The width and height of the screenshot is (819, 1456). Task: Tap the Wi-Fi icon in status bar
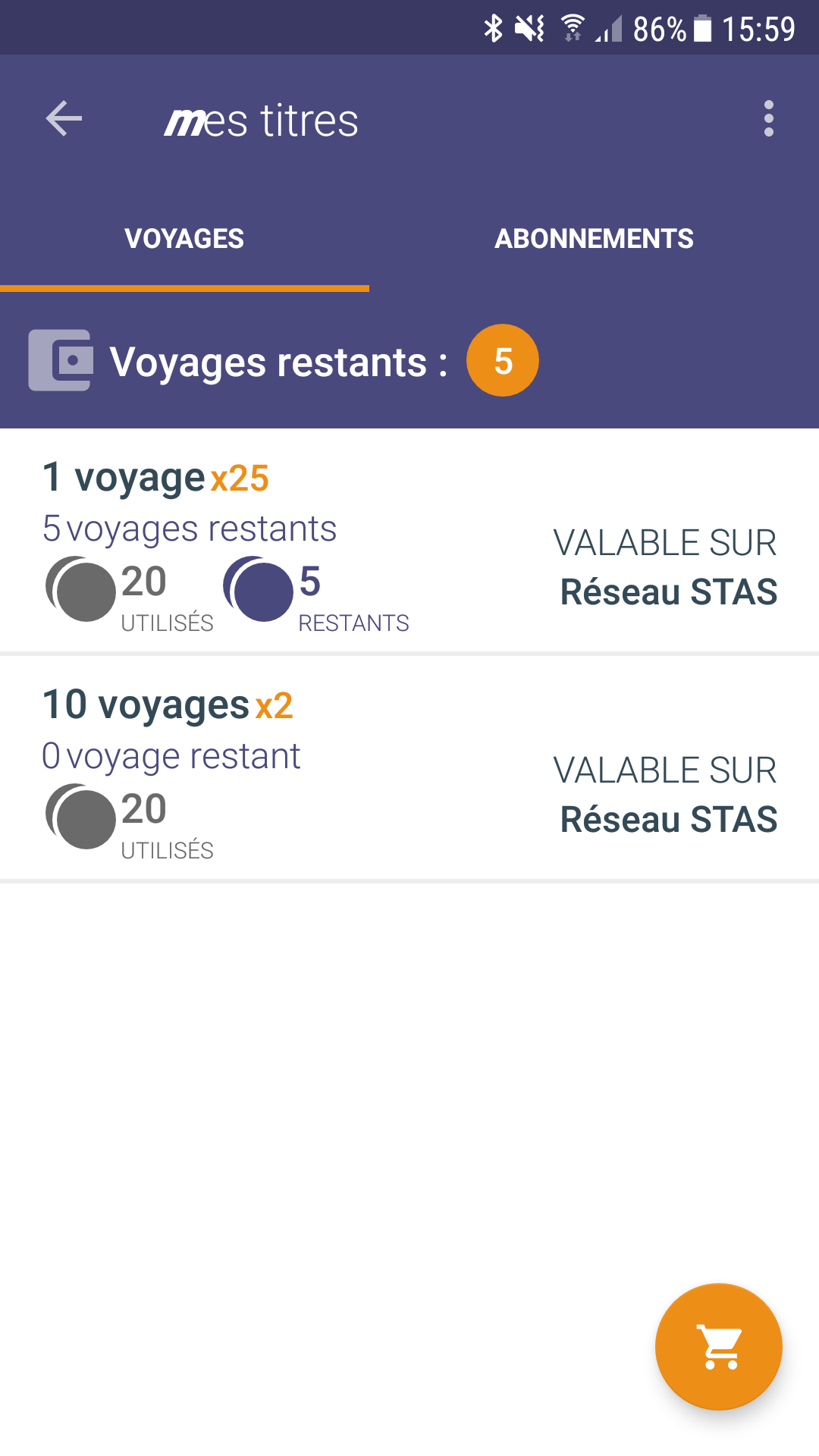(x=573, y=29)
